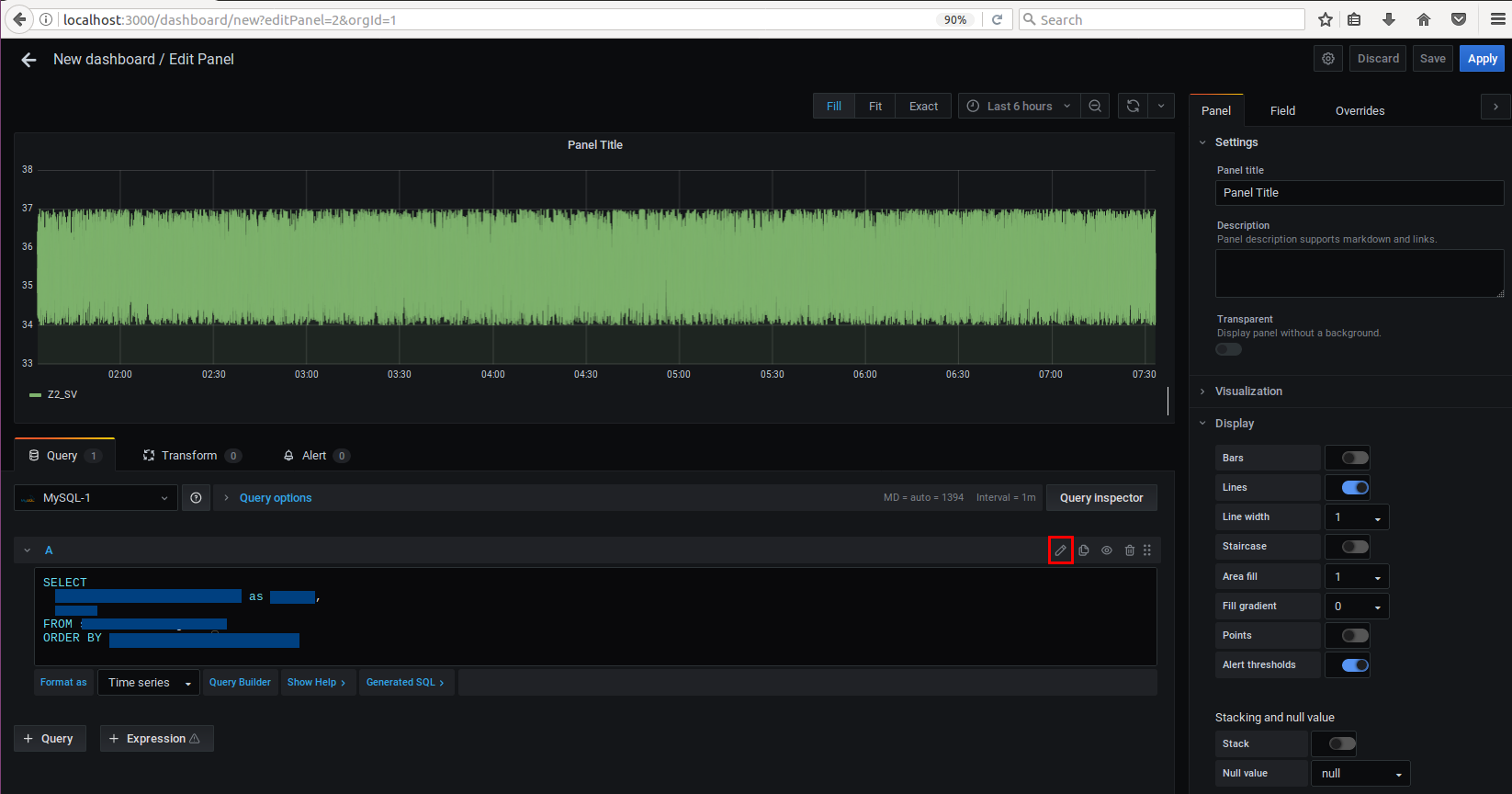Add an Expression
The height and width of the screenshot is (794, 1512).
coord(156,739)
